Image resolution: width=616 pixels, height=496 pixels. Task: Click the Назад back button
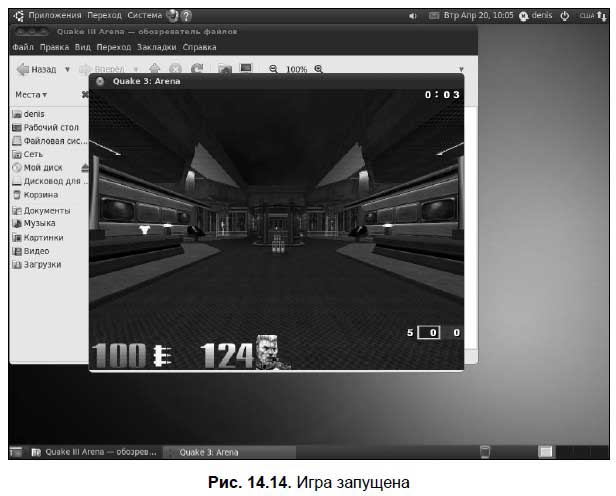(36, 70)
